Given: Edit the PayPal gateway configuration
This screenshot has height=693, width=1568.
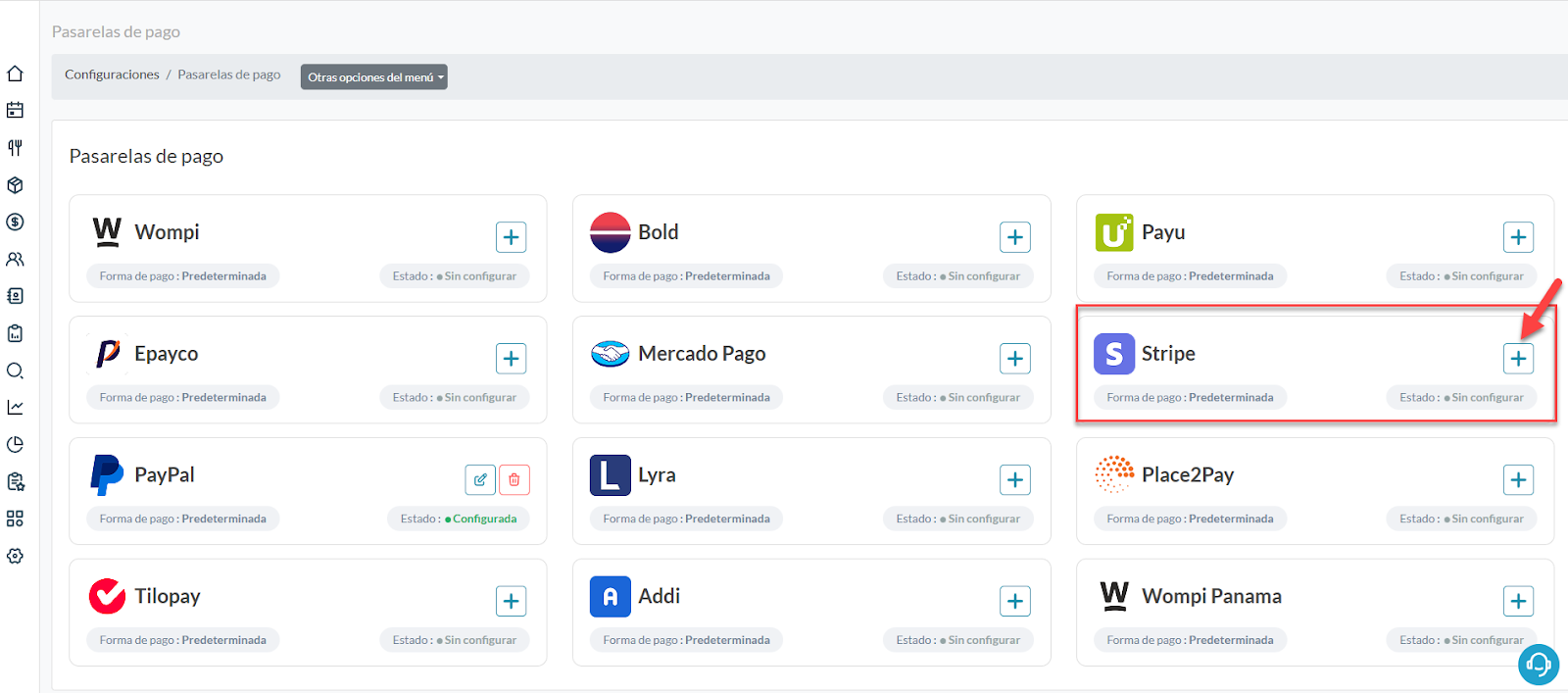Looking at the screenshot, I should click(x=480, y=479).
